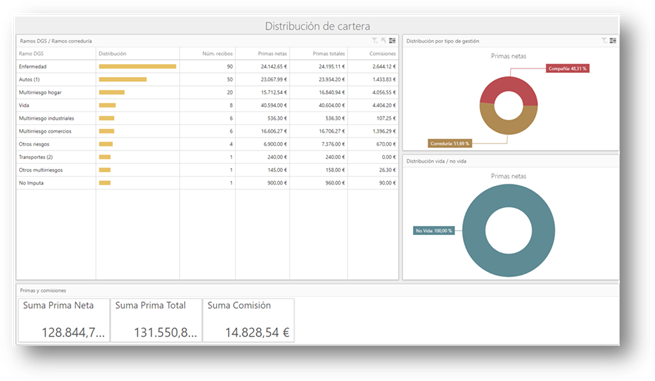Image resolution: width=655 pixels, height=381 pixels.
Task: Select the Transportes (2) row
Action: click(207, 157)
